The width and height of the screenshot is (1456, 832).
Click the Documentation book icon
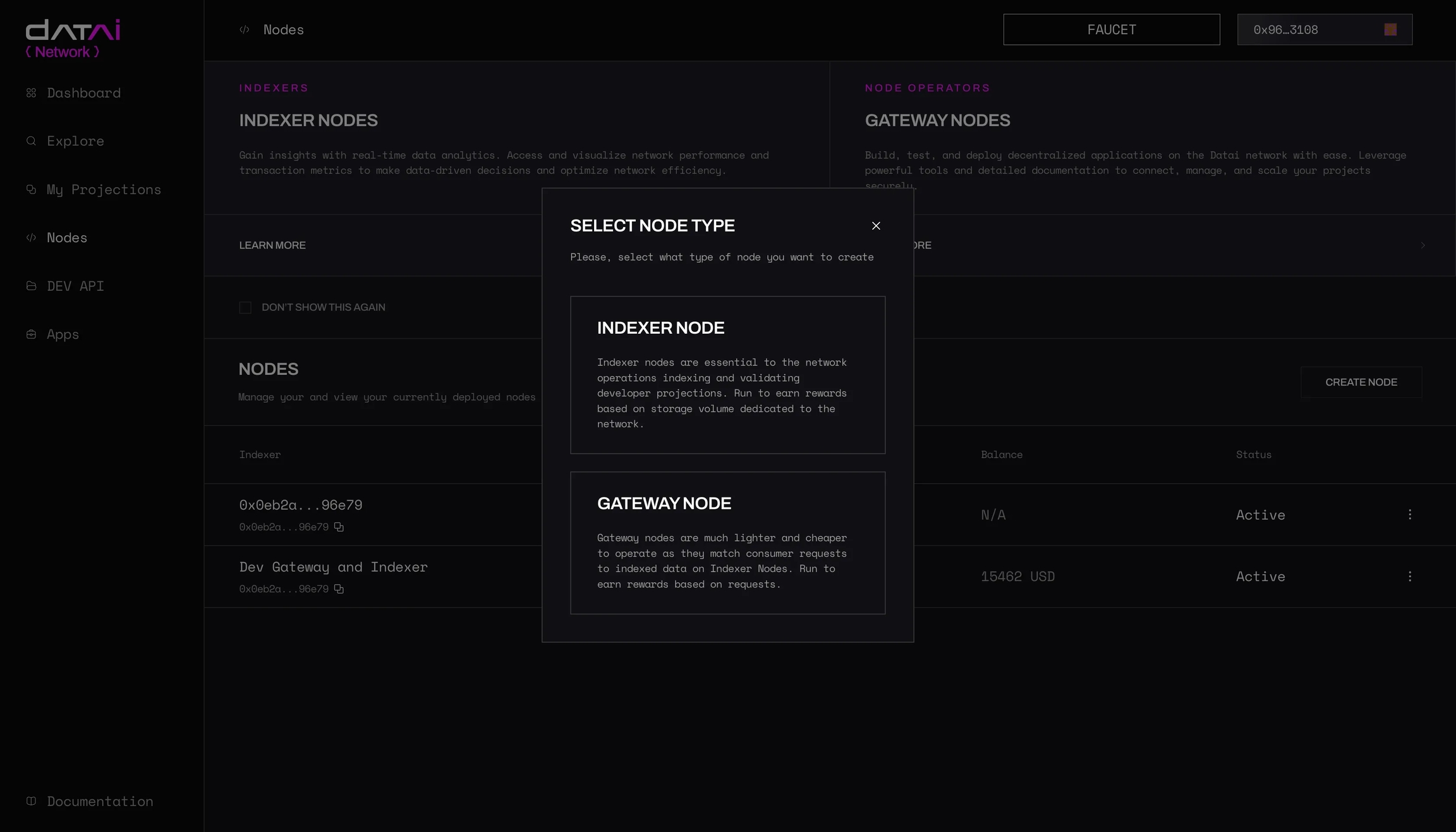pos(31,801)
